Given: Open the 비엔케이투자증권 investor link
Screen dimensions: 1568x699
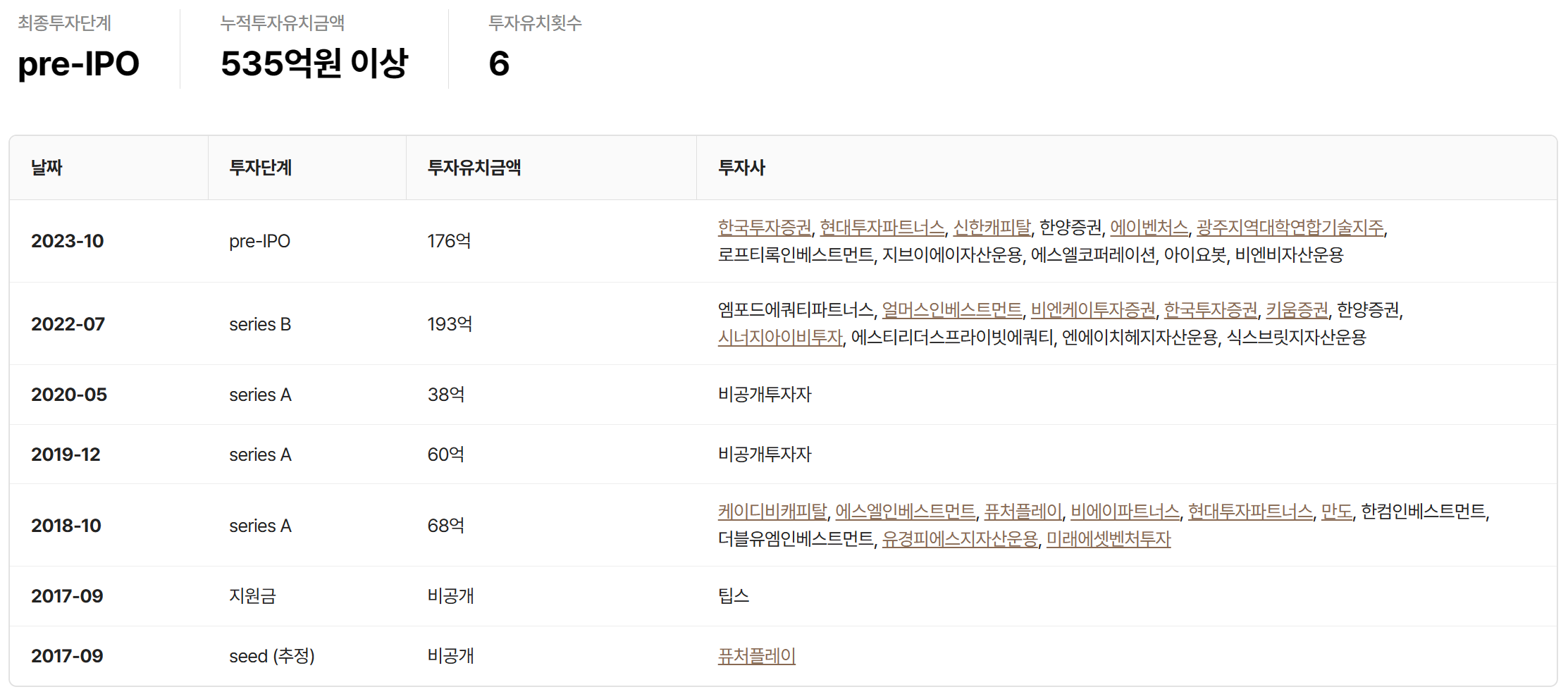Looking at the screenshot, I should (x=1092, y=310).
